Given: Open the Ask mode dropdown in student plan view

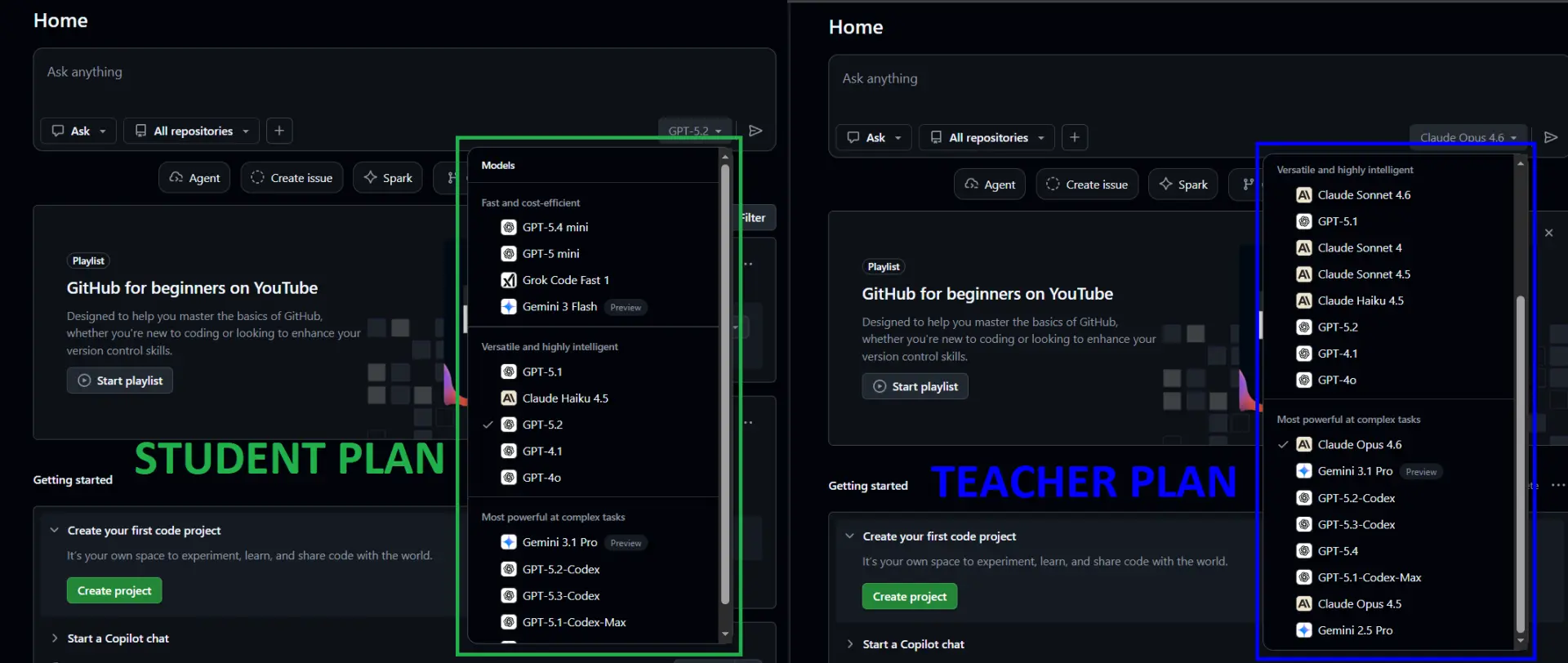Looking at the screenshot, I should [x=79, y=131].
